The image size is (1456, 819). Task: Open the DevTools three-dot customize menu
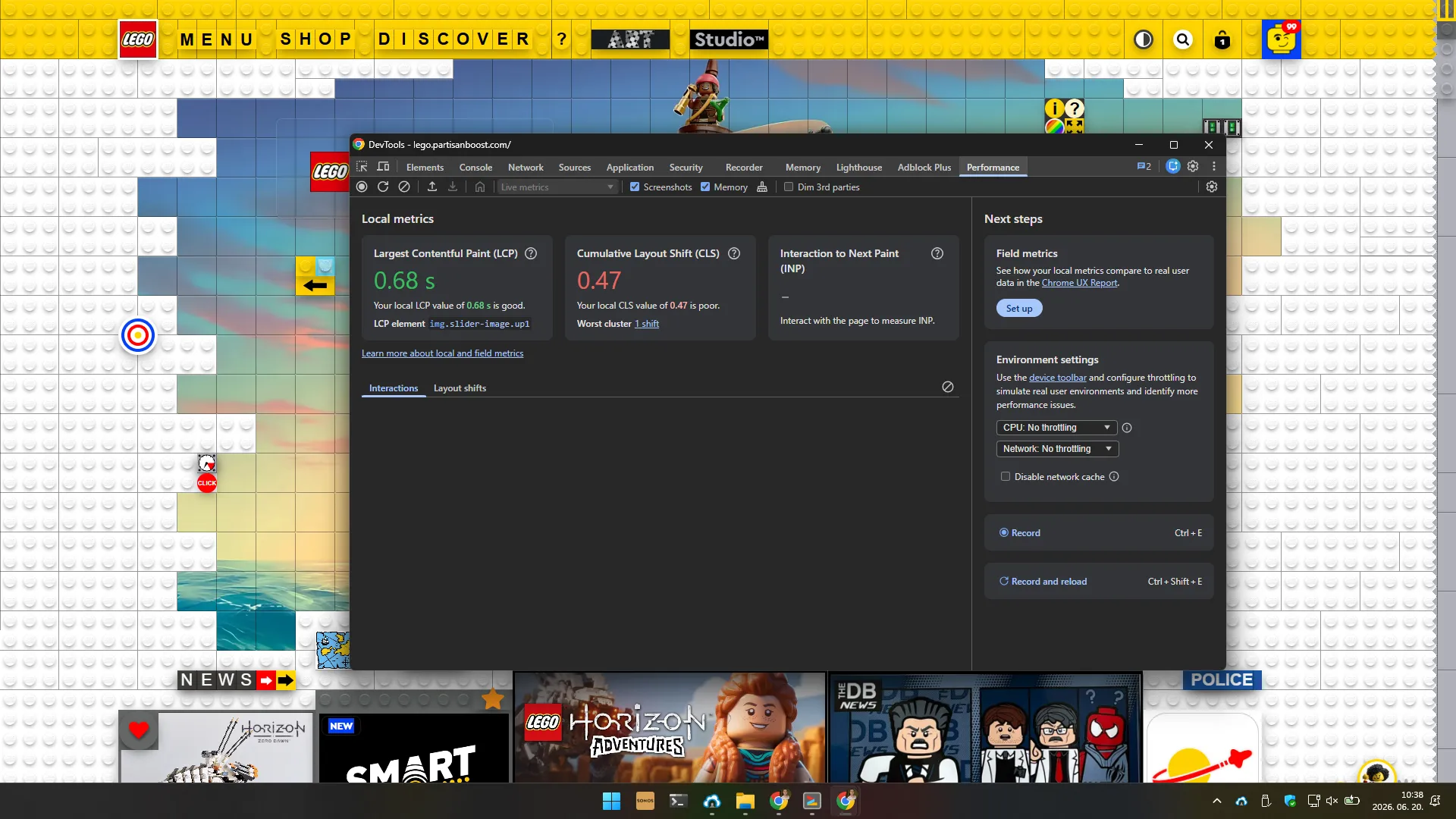1214,167
